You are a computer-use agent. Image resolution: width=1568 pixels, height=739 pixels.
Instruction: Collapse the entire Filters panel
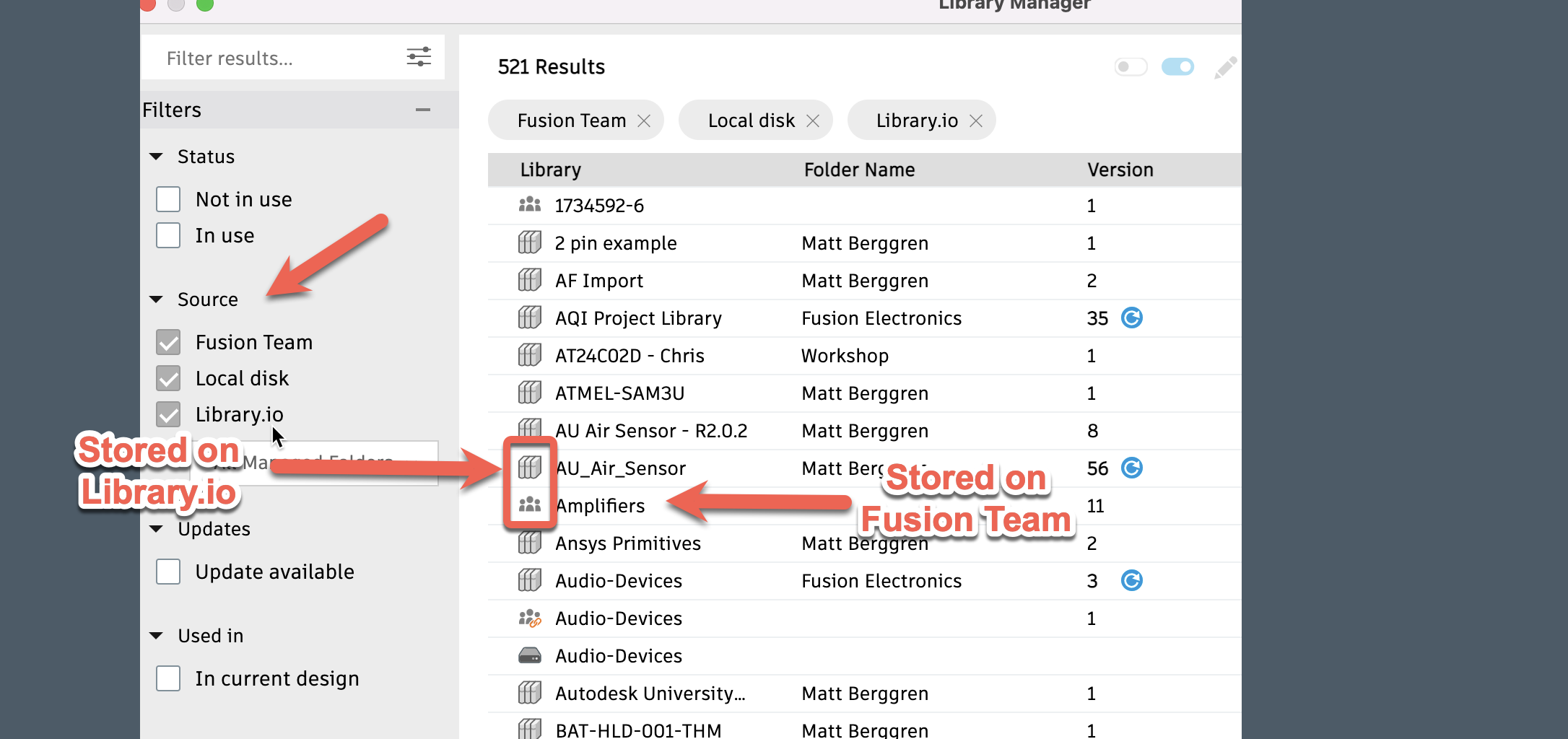point(422,109)
